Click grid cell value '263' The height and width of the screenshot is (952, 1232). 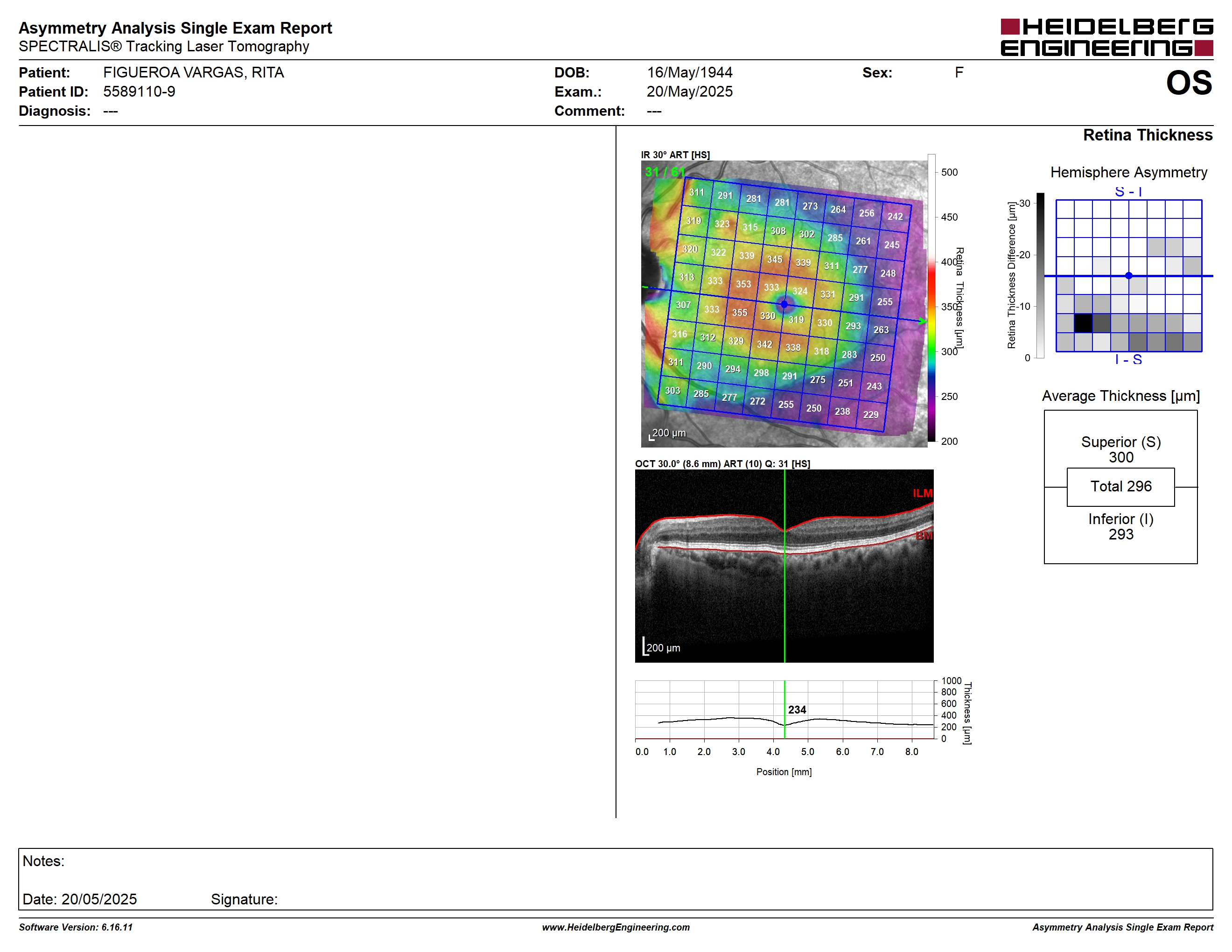pyautogui.click(x=881, y=330)
